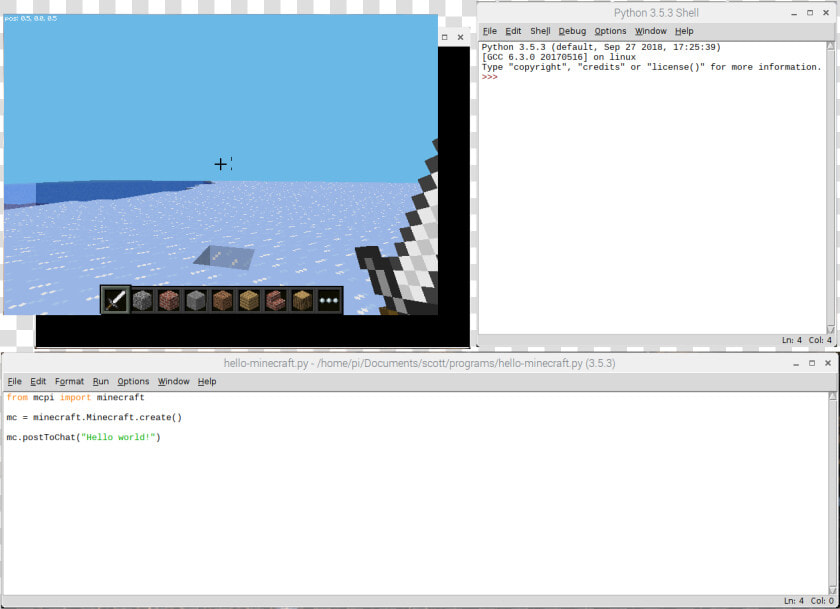The image size is (840, 609).
Task: Click the editor window vertical scrollbar
Action: click(832, 493)
